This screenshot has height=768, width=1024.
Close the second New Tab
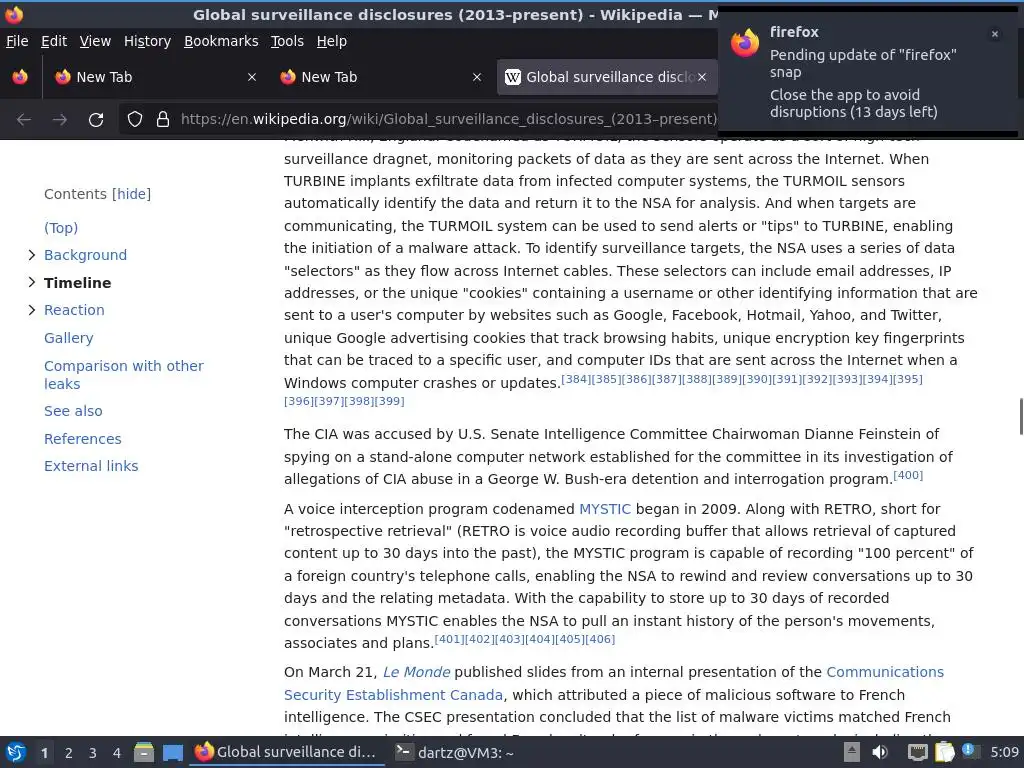pyautogui.click(x=477, y=77)
